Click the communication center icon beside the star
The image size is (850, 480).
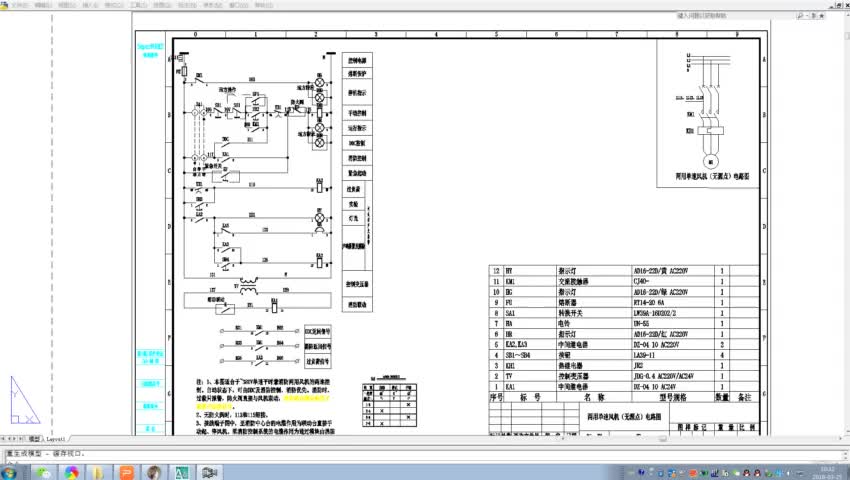click(814, 16)
